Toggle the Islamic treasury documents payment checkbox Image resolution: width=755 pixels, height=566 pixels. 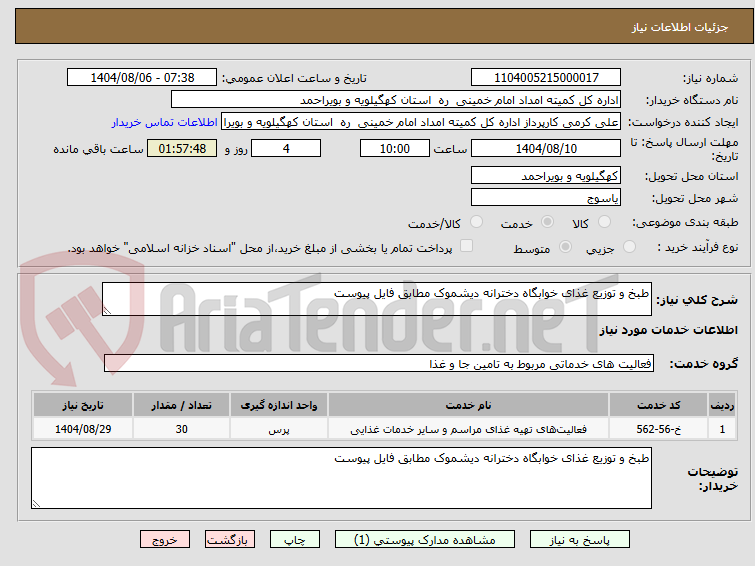point(466,246)
